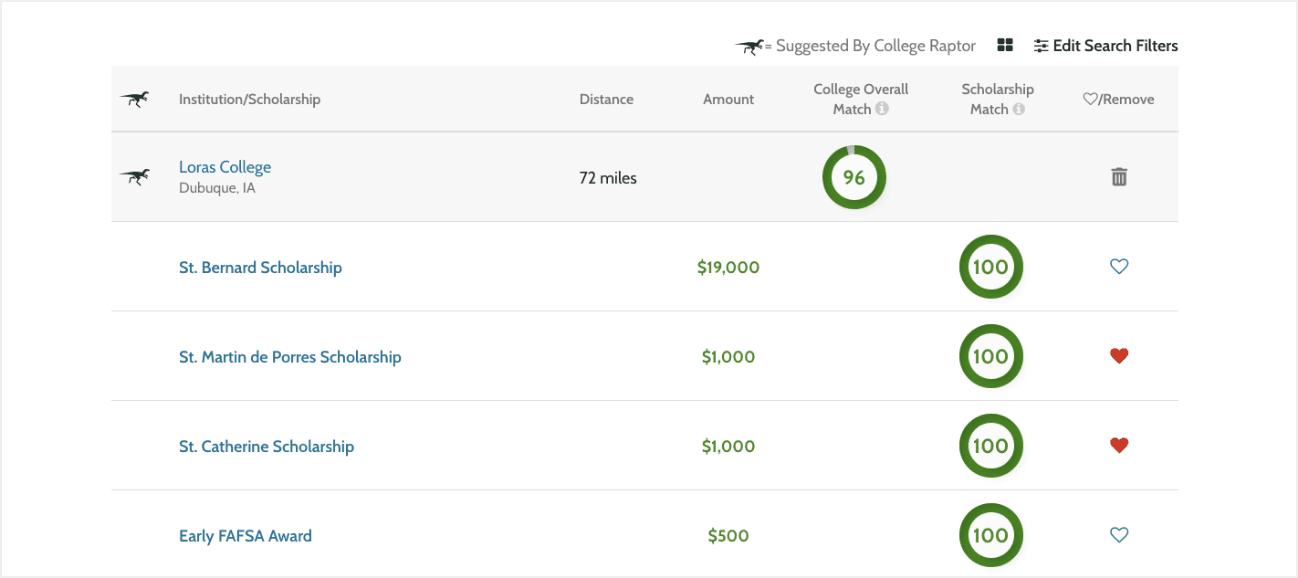The height and width of the screenshot is (578, 1298).
Task: Click the trash icon to remove Loras College
Action: (x=1118, y=176)
